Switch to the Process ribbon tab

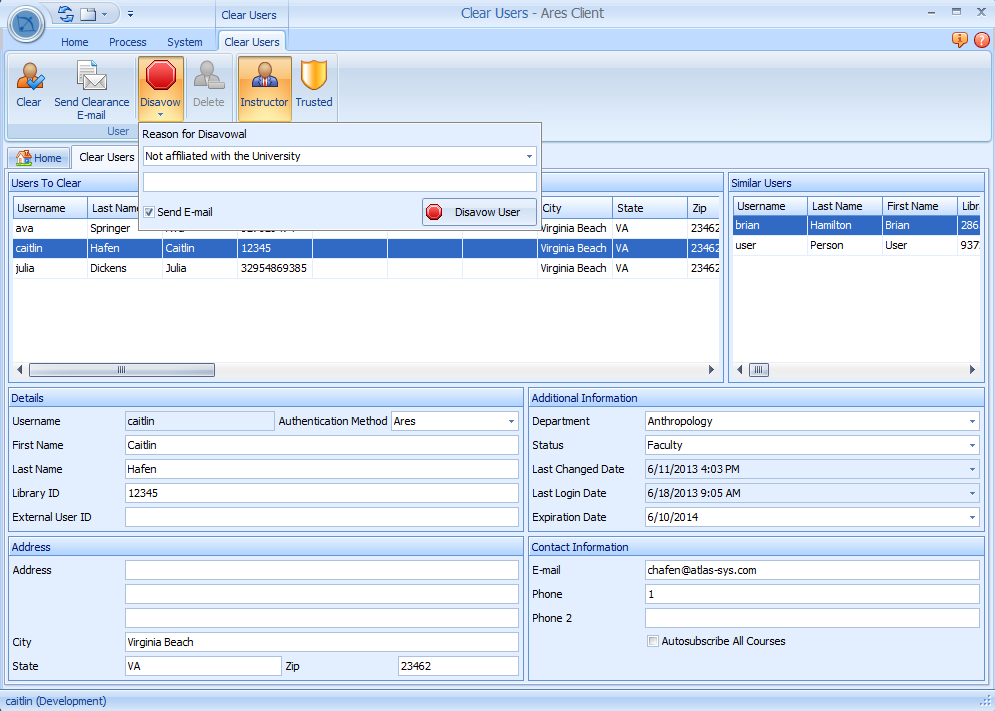tap(128, 42)
